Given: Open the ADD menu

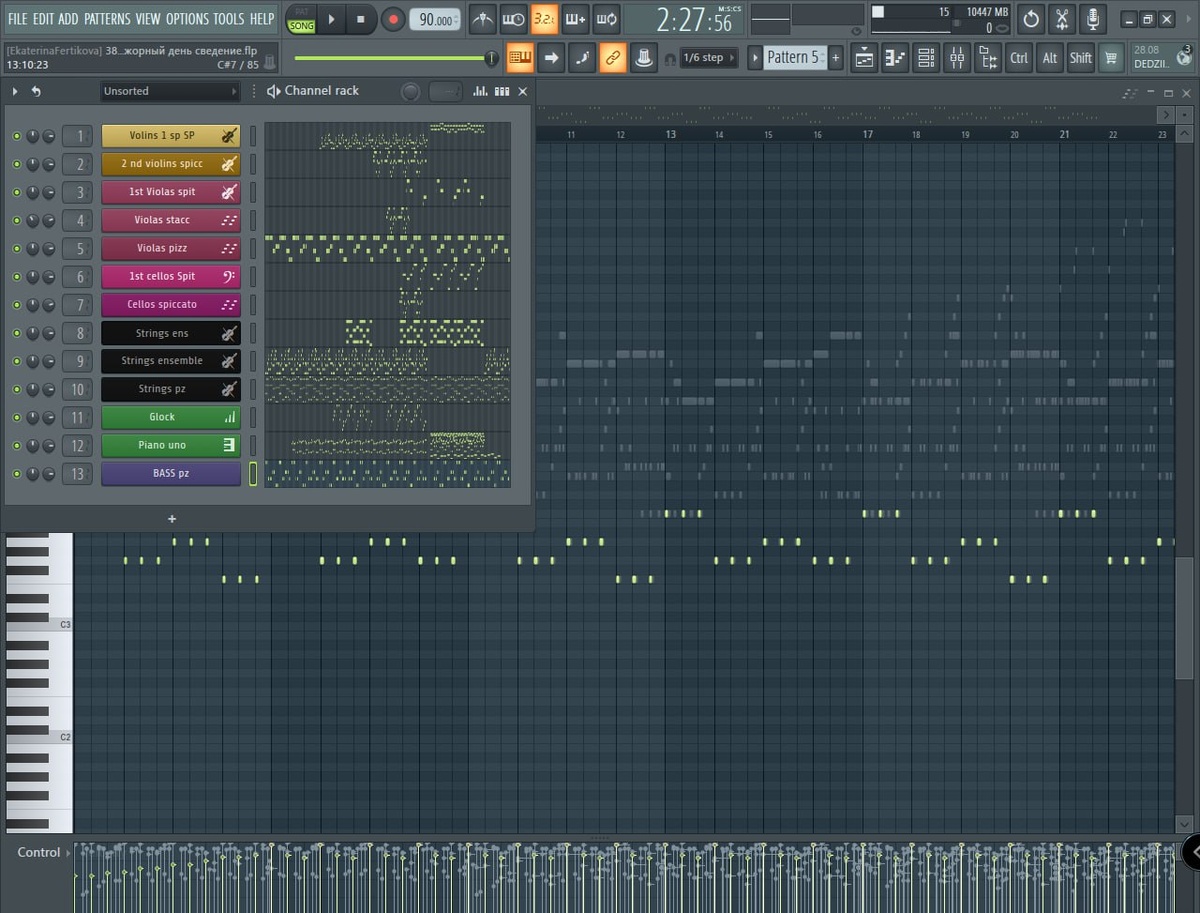Looking at the screenshot, I should point(68,19).
